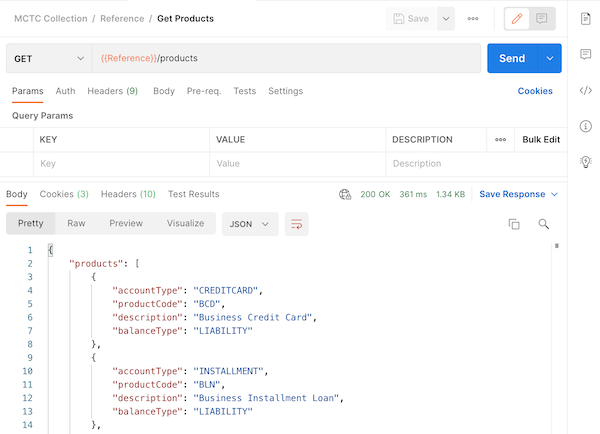Click the lightbulb info icon in sidebar
This screenshot has height=434, width=600.
[586, 162]
